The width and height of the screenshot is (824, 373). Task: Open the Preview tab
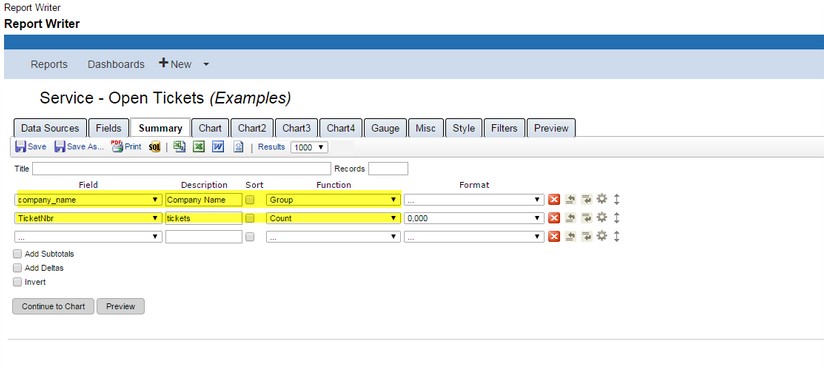coord(551,128)
